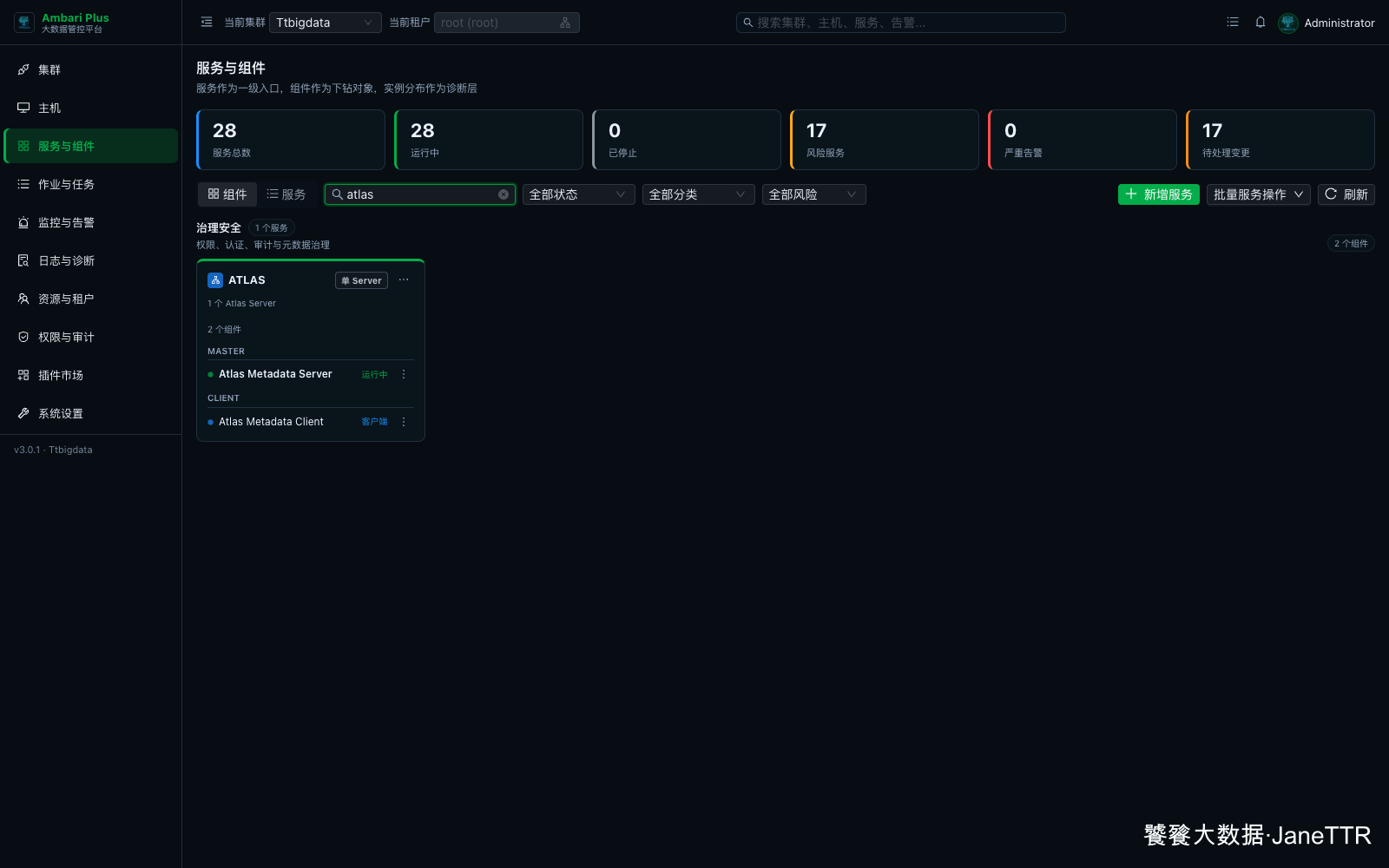Click the v3.0.1 · Ttbigdata version text

tap(53, 450)
